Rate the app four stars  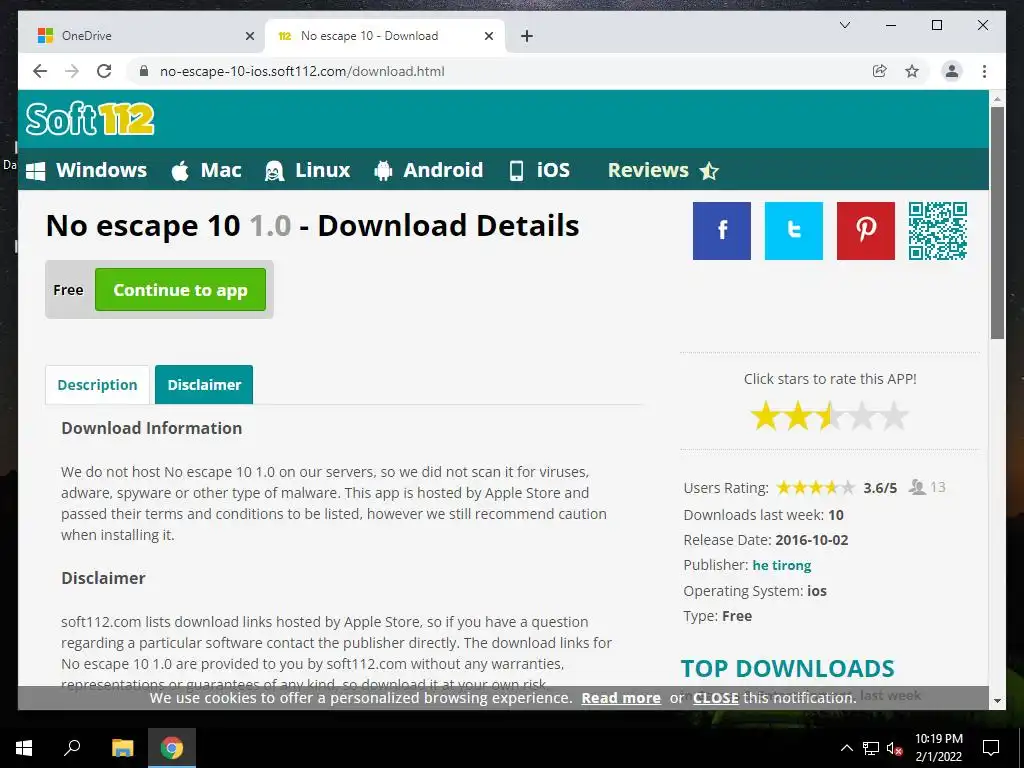point(862,416)
